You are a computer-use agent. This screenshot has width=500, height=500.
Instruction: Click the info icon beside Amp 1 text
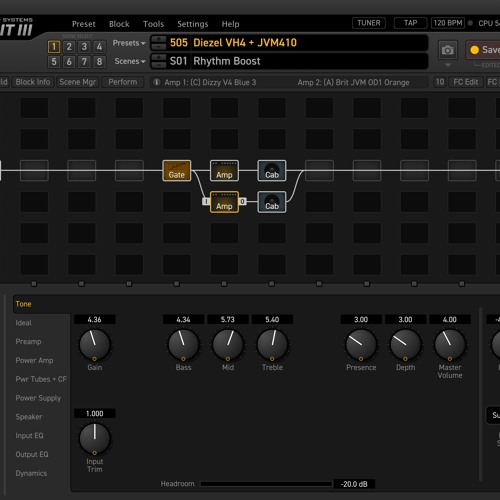pos(156,82)
